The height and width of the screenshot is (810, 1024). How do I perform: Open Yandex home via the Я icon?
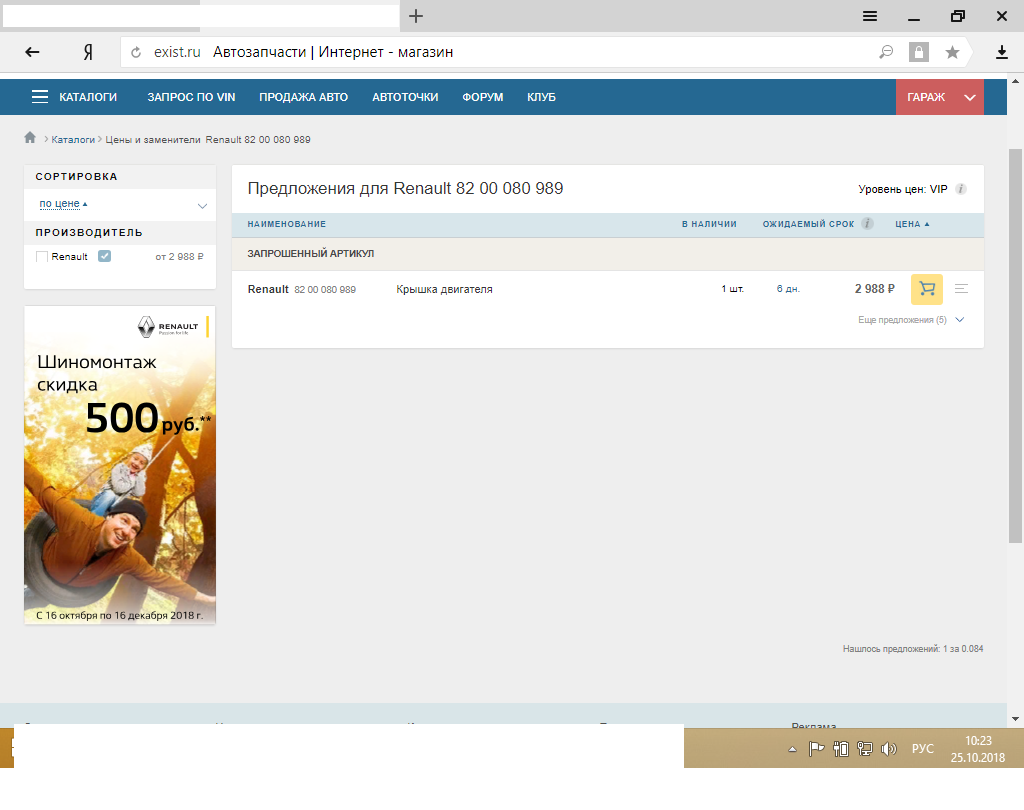[x=88, y=52]
